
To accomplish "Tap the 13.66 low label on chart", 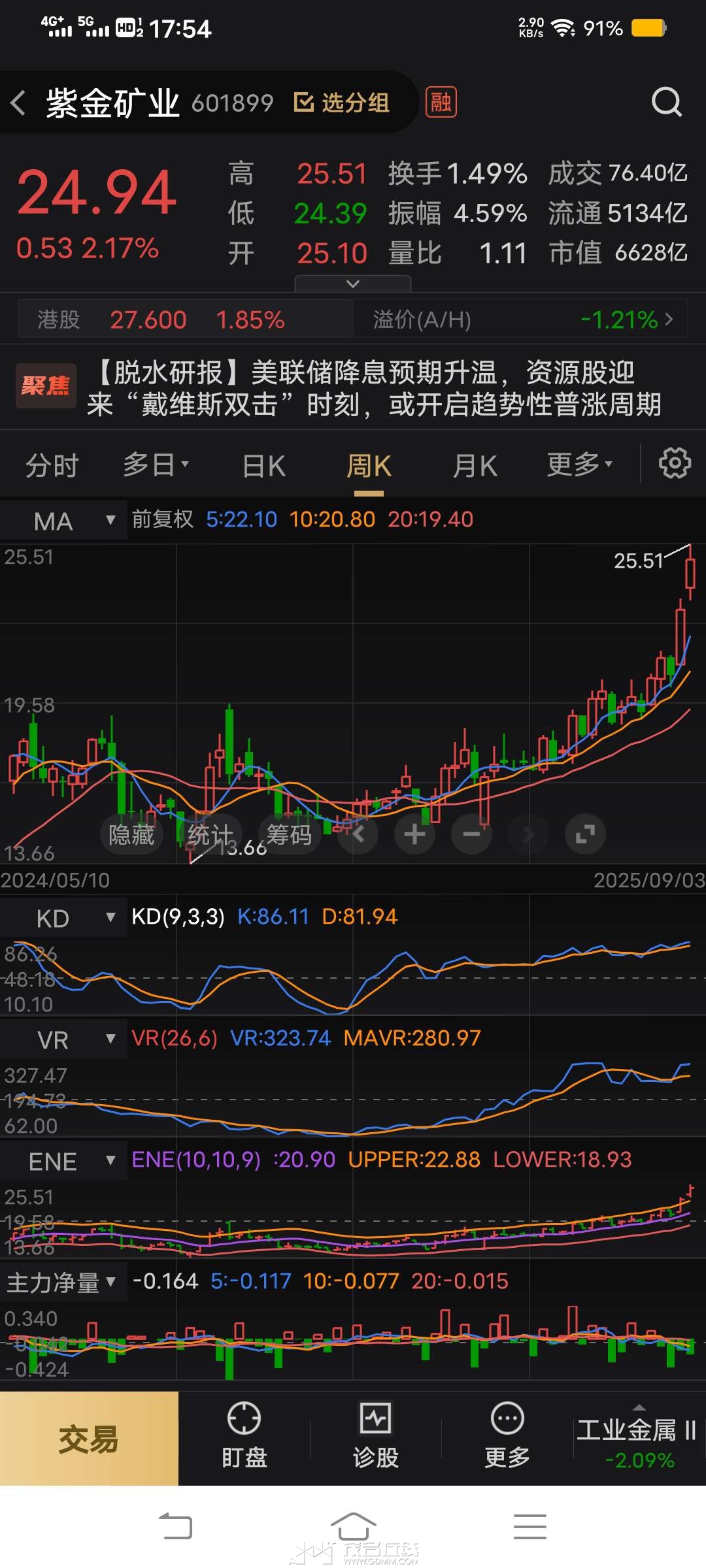I will coord(242,848).
